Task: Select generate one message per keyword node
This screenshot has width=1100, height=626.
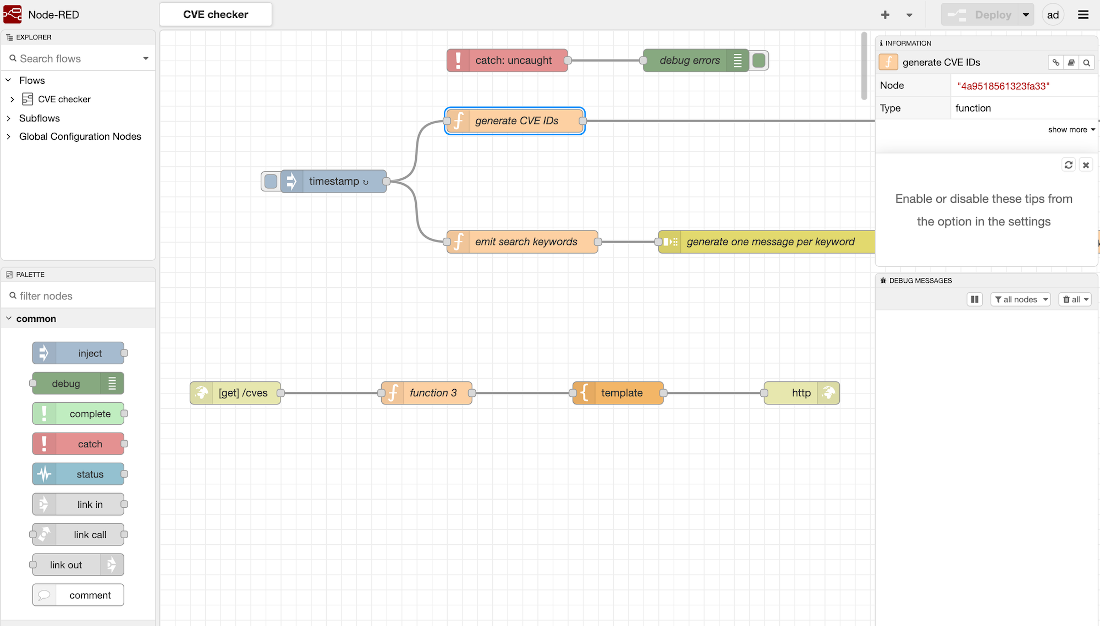Action: [766, 241]
